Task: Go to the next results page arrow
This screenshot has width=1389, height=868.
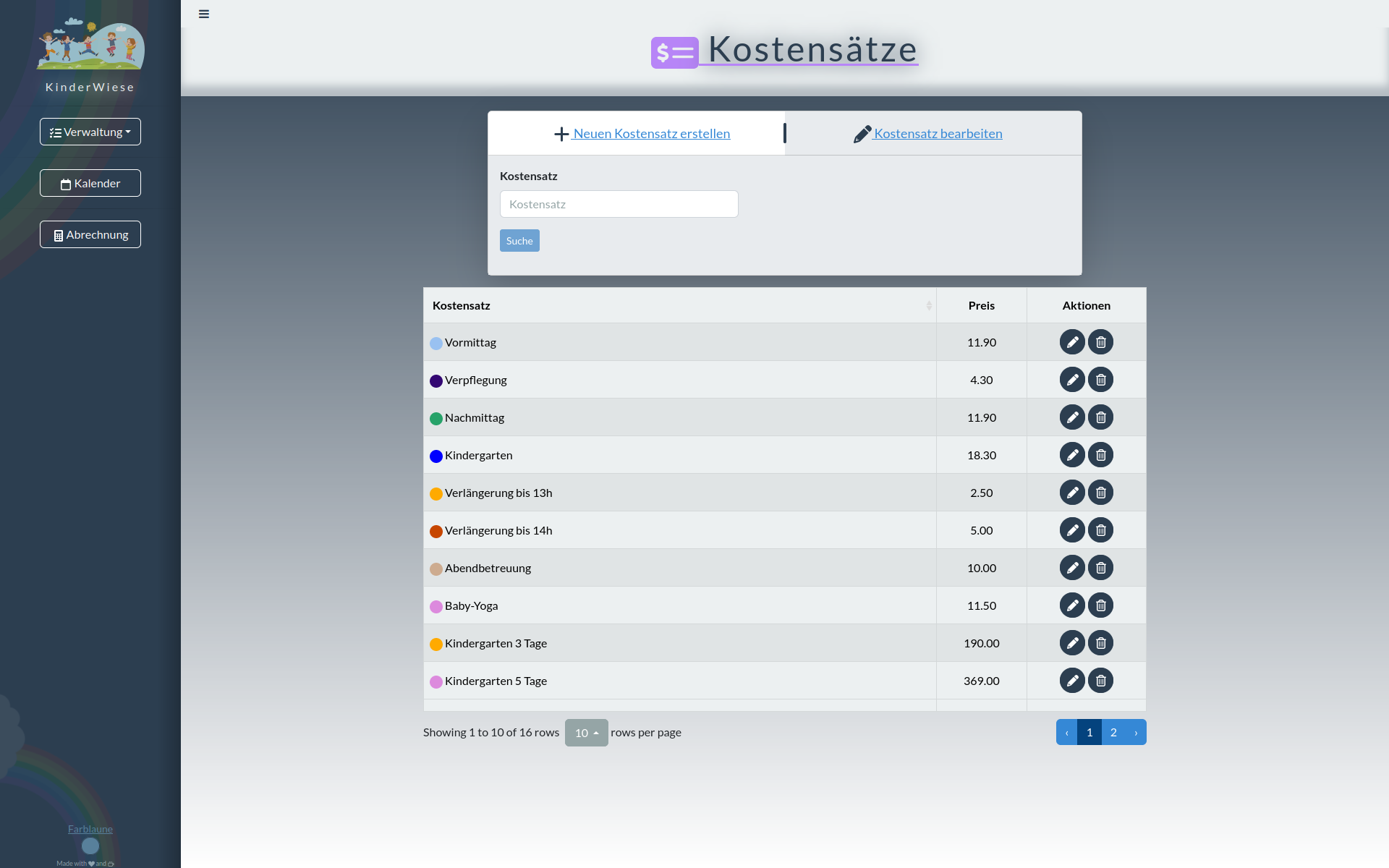Action: [1136, 732]
